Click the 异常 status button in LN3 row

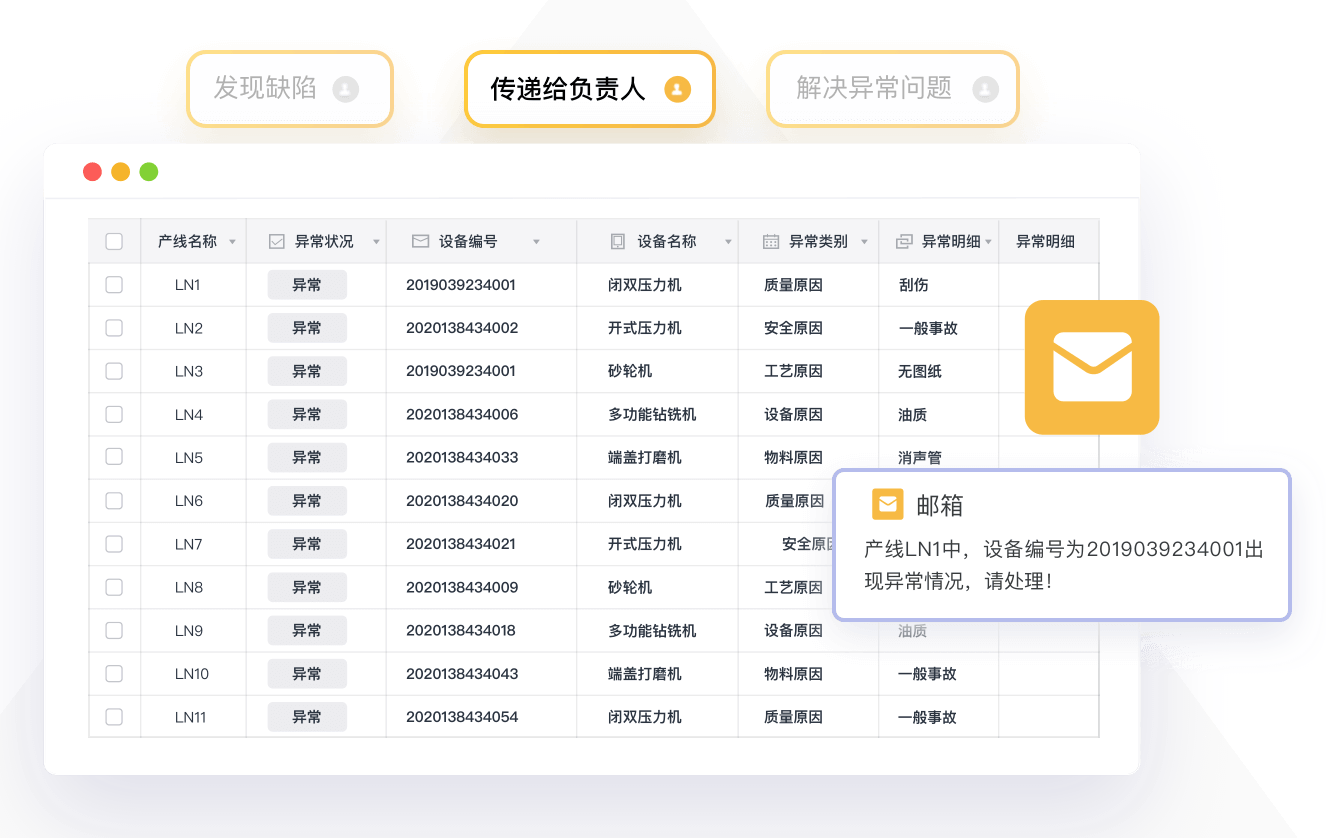tap(307, 371)
